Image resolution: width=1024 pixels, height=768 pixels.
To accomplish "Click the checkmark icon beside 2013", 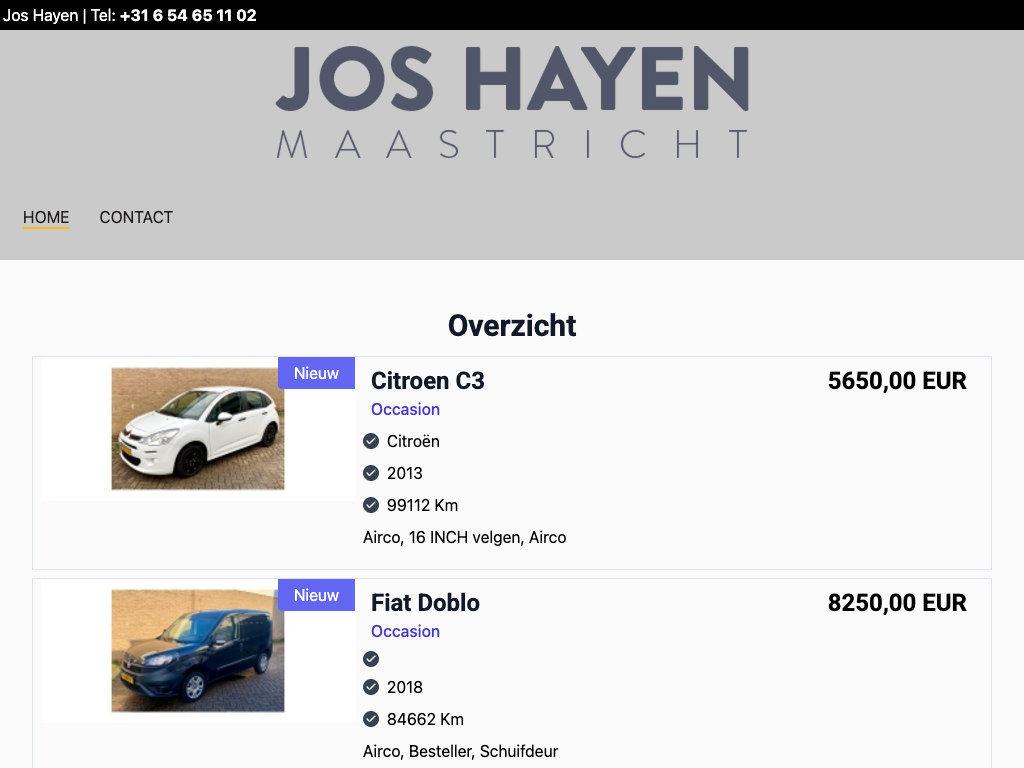I will click(371, 473).
